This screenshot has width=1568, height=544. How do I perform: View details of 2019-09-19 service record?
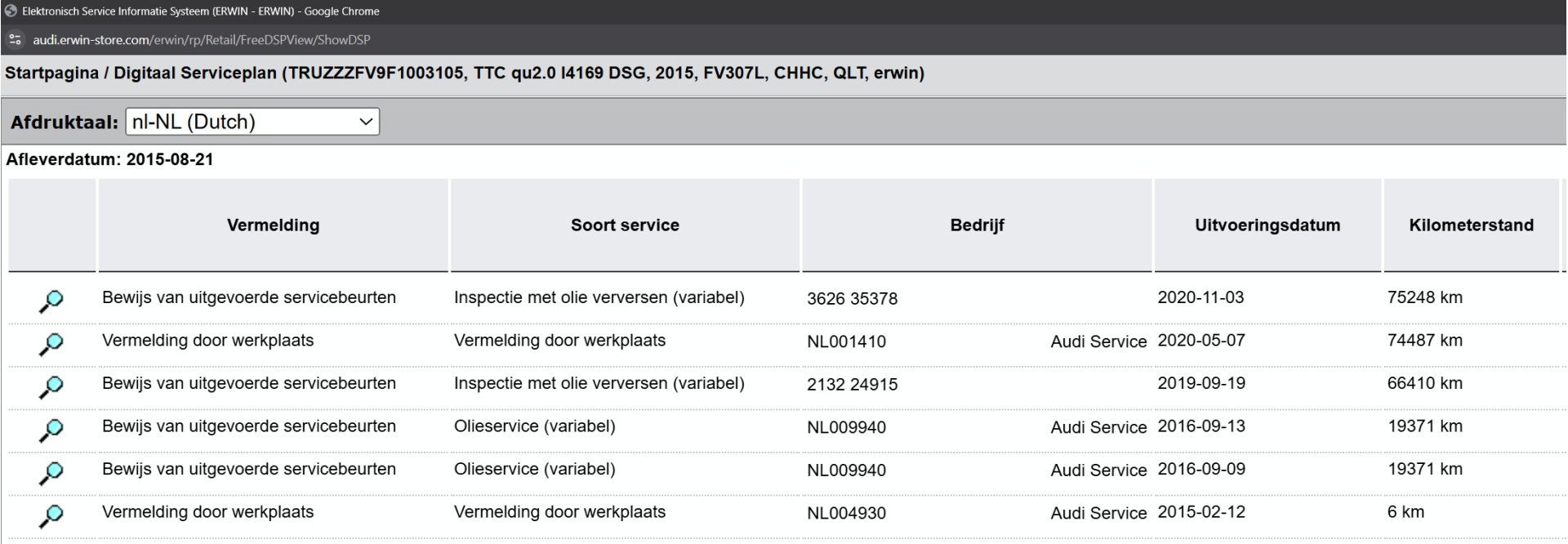pyautogui.click(x=51, y=387)
